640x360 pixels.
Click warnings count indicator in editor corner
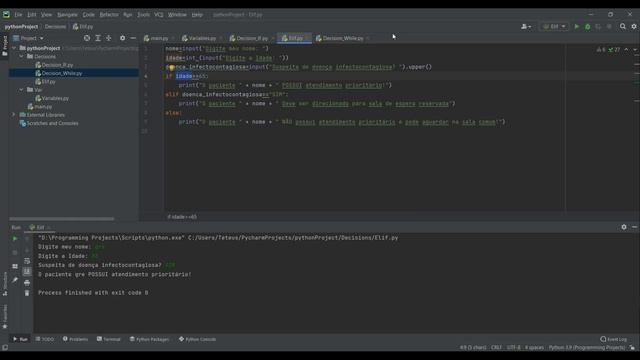[601, 49]
